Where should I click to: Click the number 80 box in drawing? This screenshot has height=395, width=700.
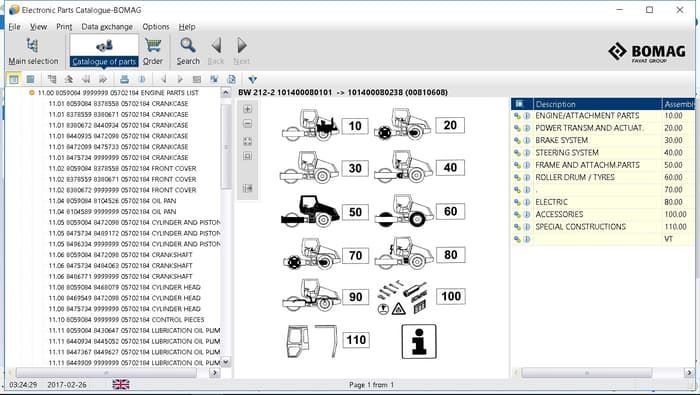click(450, 255)
